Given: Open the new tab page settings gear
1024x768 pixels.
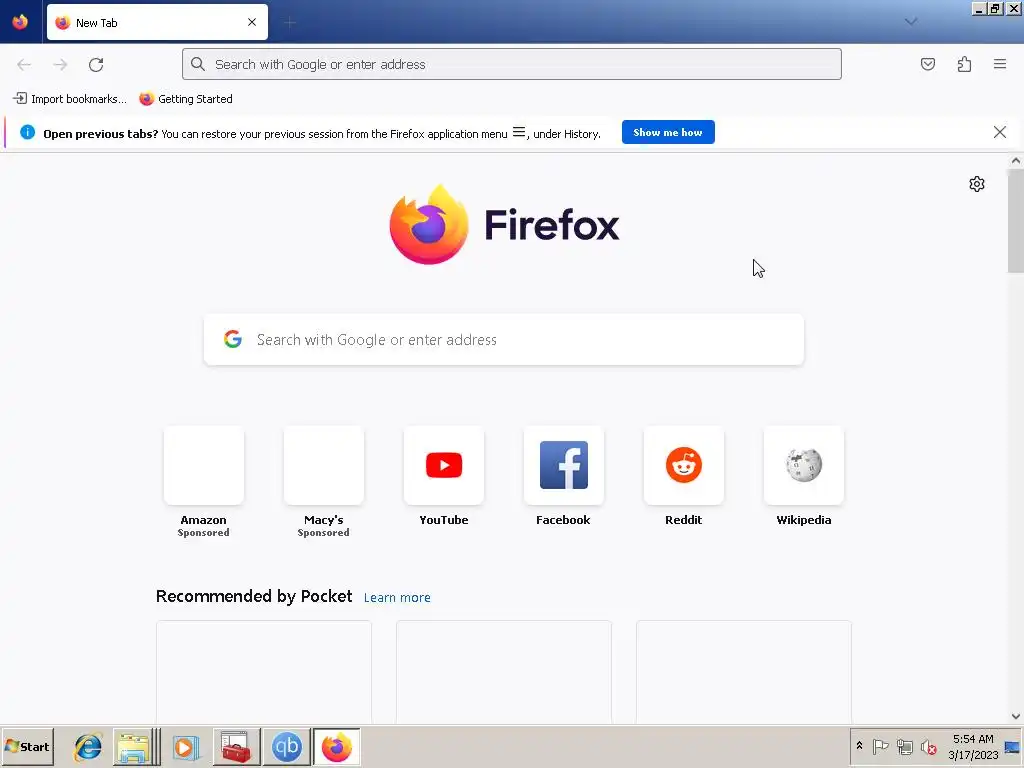Looking at the screenshot, I should click(x=977, y=184).
